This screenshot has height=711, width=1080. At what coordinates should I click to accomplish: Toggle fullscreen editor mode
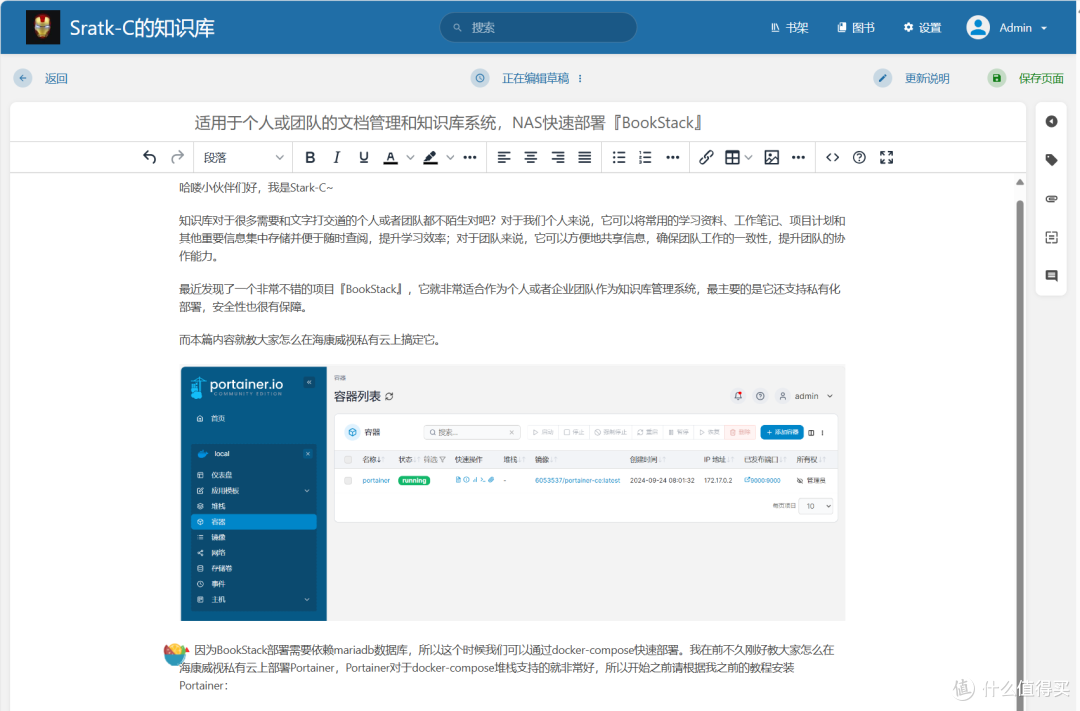(886, 157)
